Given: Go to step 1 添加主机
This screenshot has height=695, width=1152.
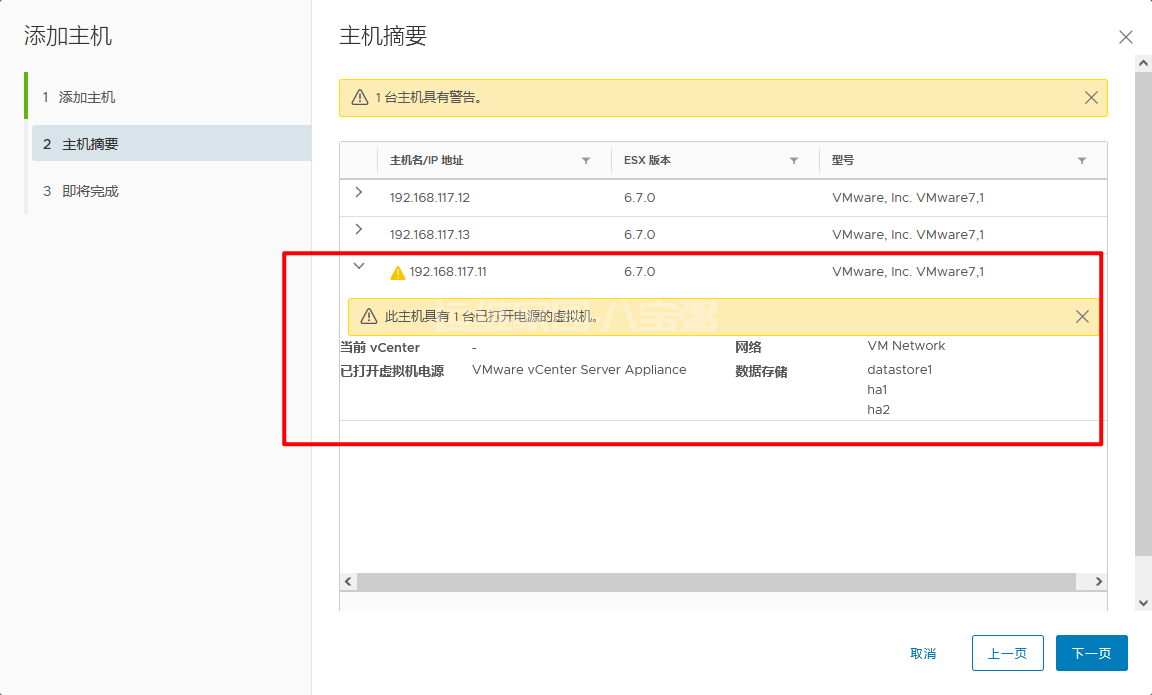Looking at the screenshot, I should click(x=87, y=97).
